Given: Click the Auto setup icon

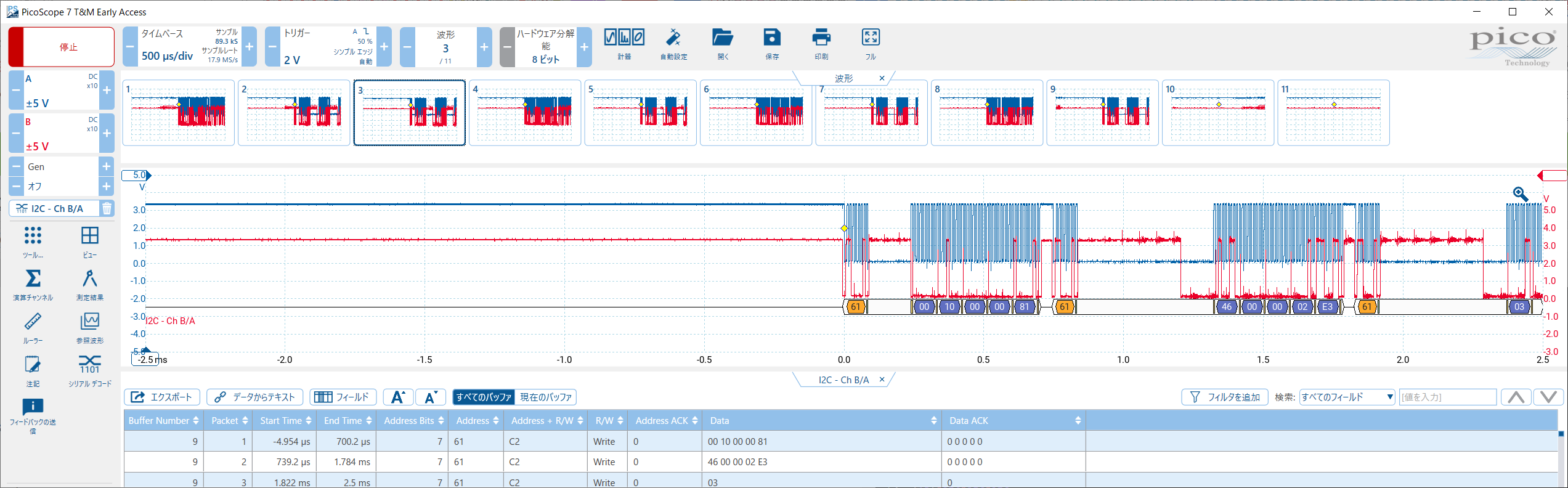Looking at the screenshot, I should [673, 44].
